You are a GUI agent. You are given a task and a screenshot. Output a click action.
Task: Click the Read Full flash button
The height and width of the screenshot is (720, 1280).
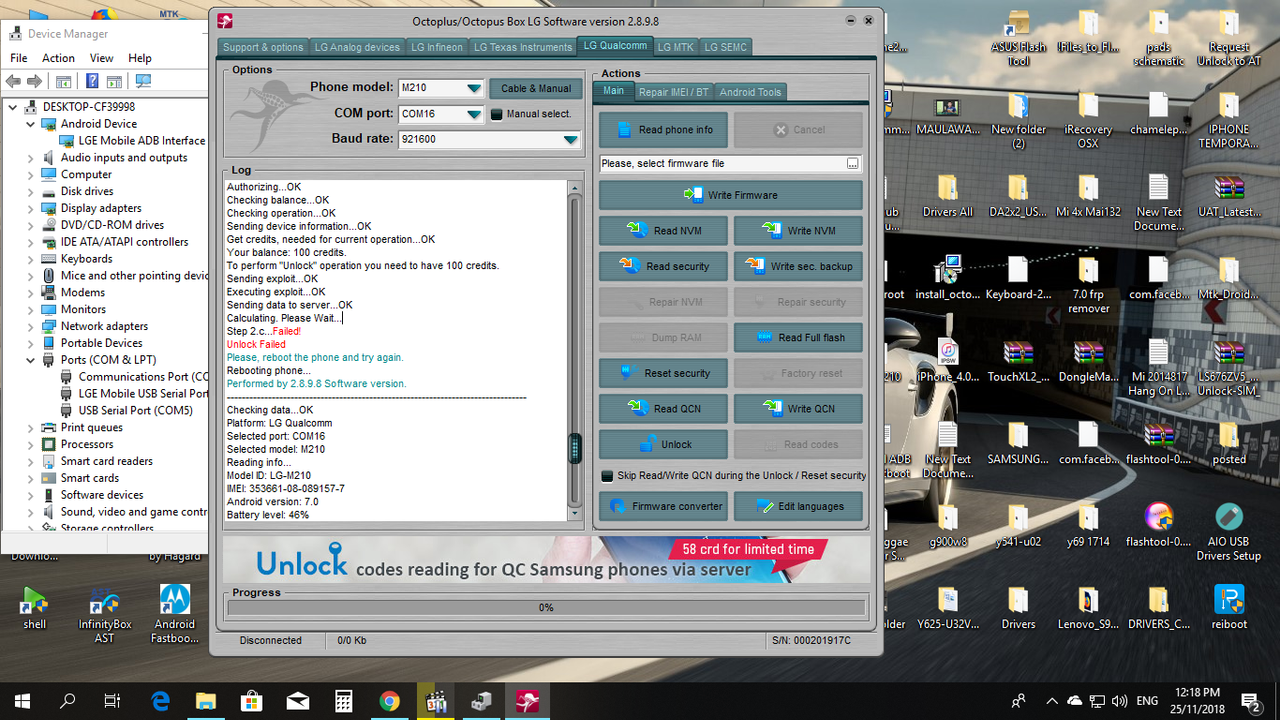[798, 337]
